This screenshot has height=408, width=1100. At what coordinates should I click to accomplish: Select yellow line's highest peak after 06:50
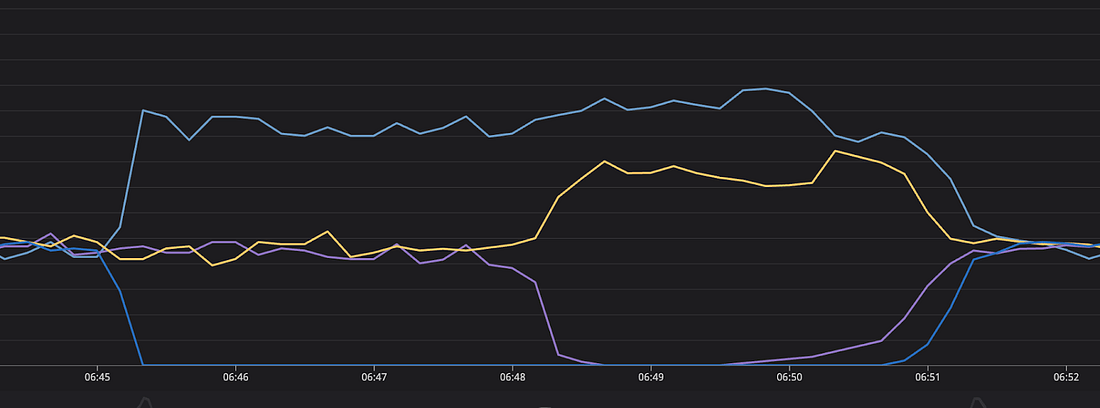coord(835,151)
